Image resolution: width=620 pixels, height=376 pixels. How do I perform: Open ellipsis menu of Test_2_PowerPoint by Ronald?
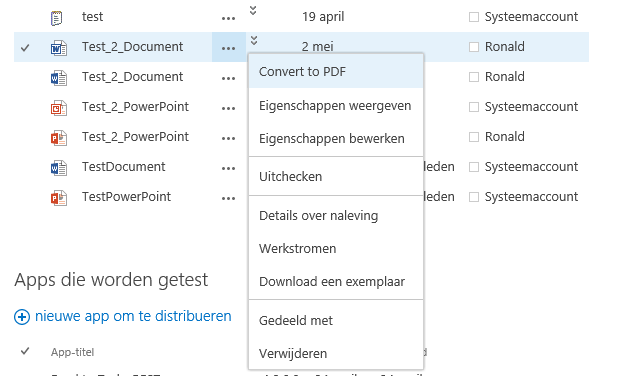pyautogui.click(x=229, y=138)
